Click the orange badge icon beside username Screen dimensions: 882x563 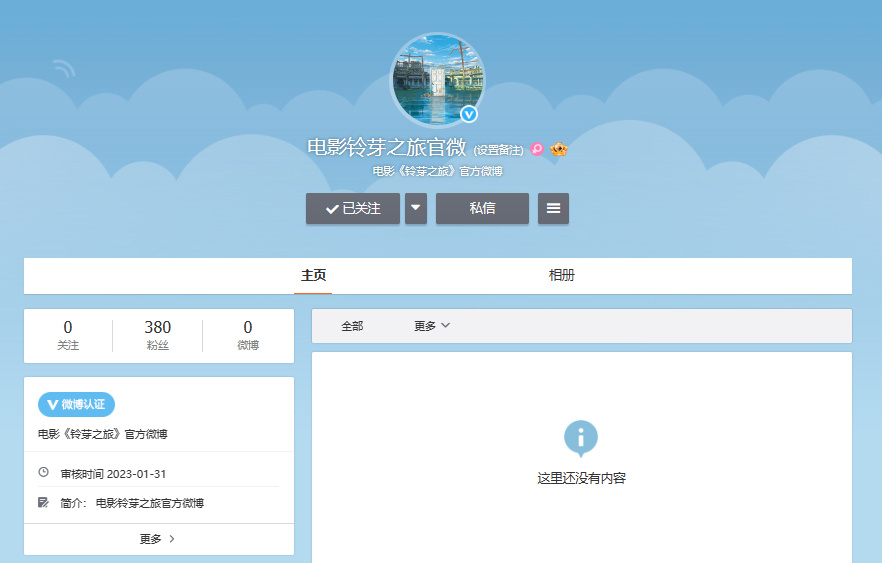[559, 149]
